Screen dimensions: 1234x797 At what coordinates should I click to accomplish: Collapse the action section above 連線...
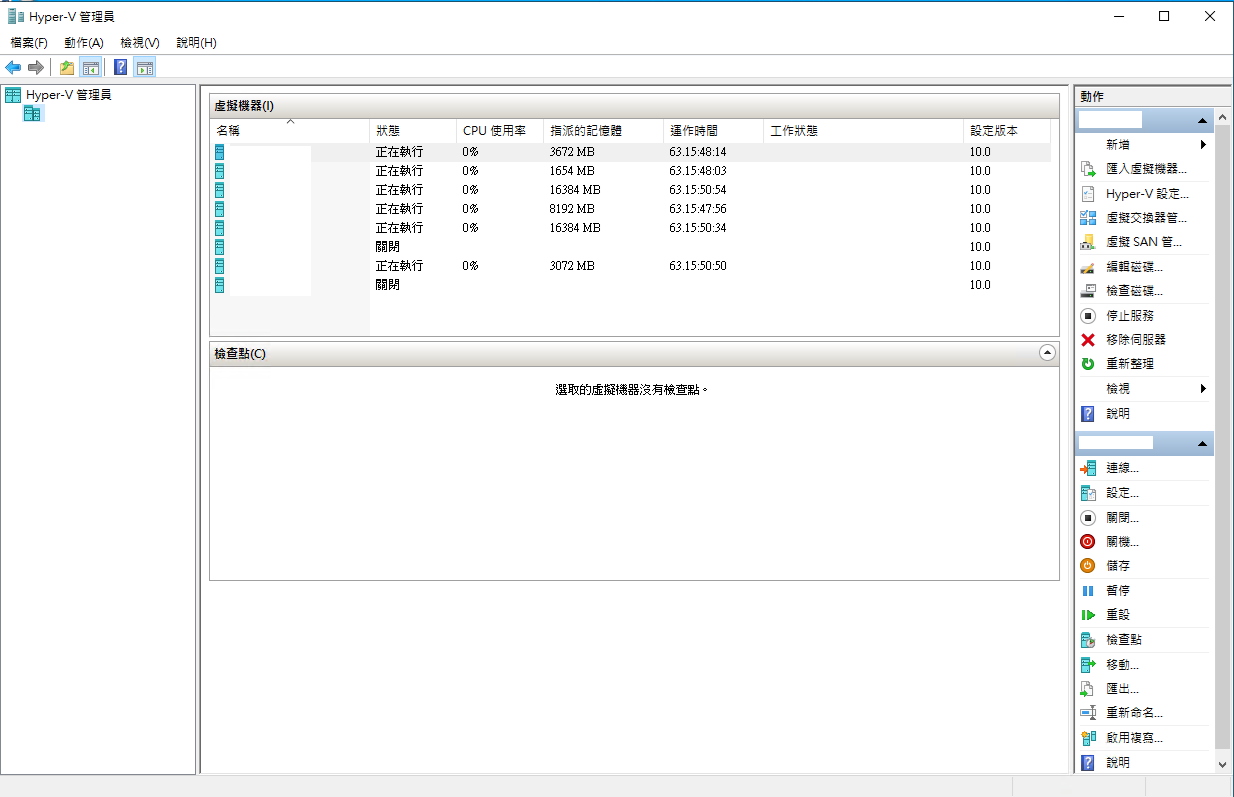(1202, 443)
